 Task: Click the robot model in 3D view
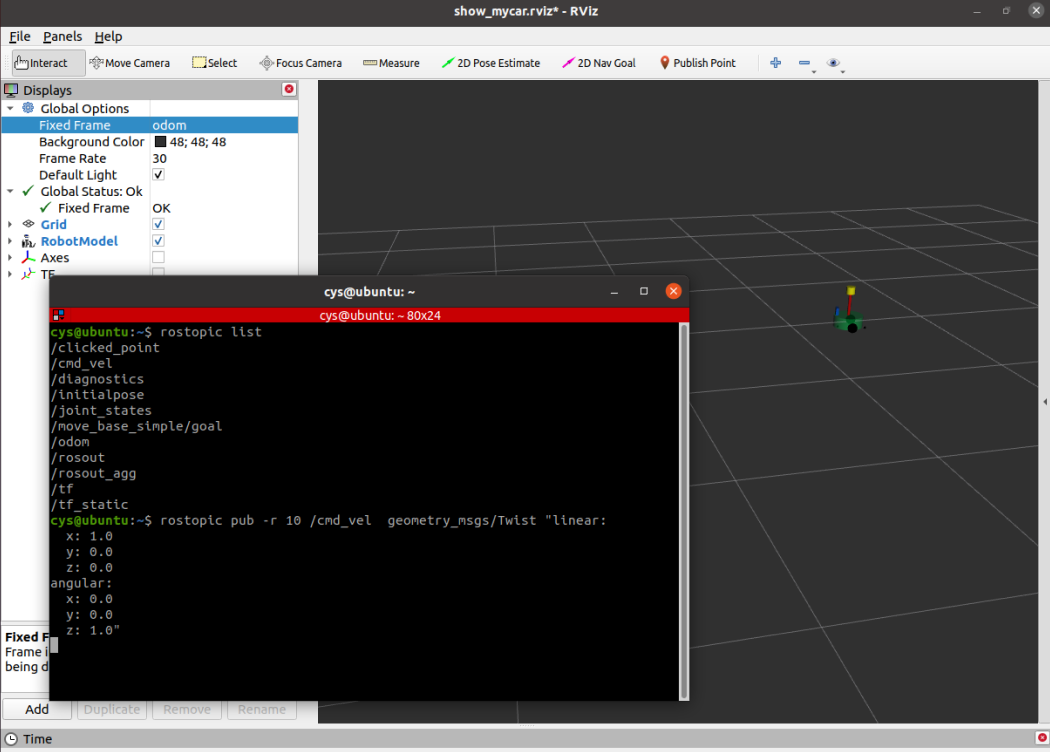coord(848,313)
